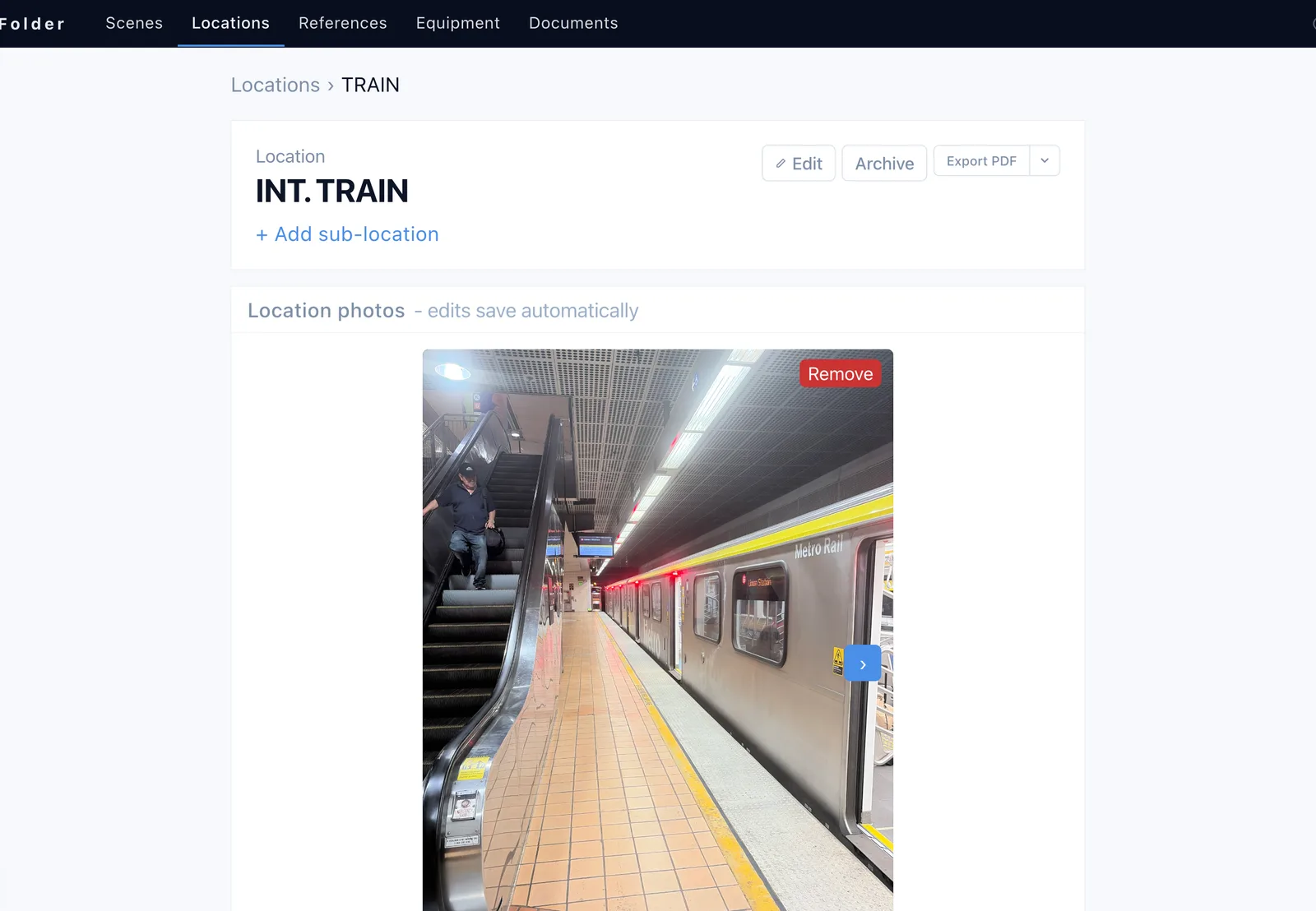
Task: Select the Metro Rail platform photo
Action: tap(657, 630)
